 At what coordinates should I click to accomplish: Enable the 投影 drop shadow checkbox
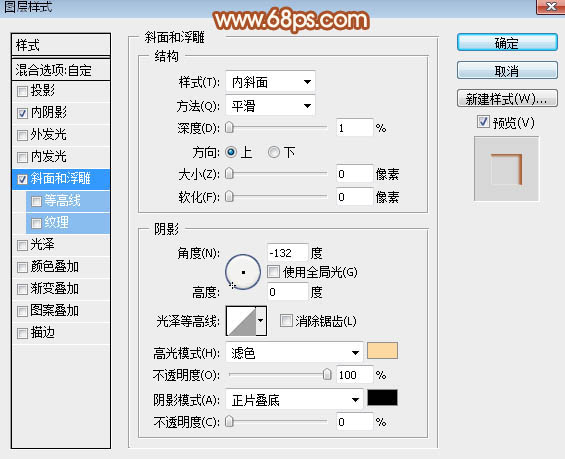click(x=22, y=91)
